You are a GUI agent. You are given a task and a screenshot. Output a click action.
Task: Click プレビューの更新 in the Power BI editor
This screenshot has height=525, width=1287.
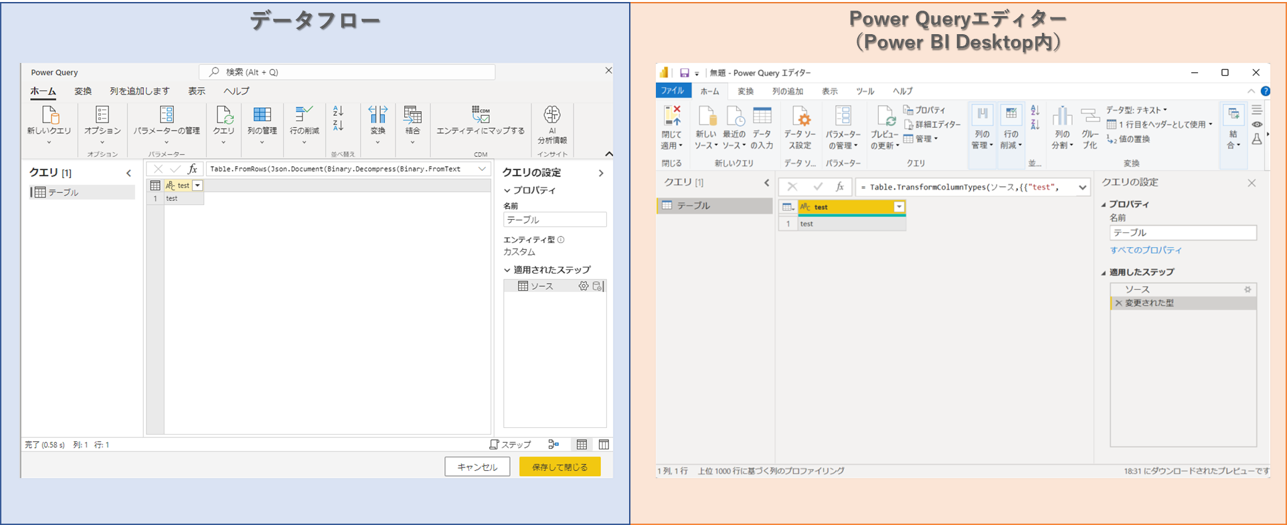click(x=884, y=128)
